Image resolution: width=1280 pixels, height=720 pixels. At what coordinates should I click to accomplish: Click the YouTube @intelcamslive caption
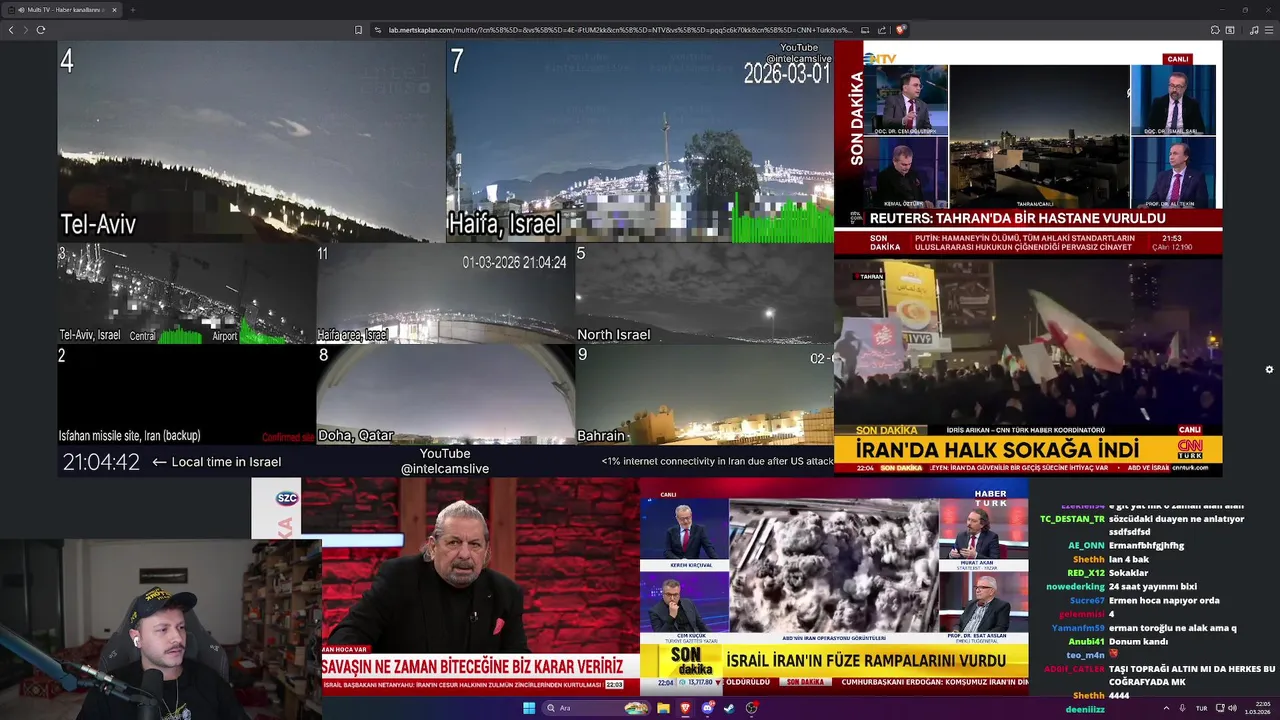coord(445,461)
